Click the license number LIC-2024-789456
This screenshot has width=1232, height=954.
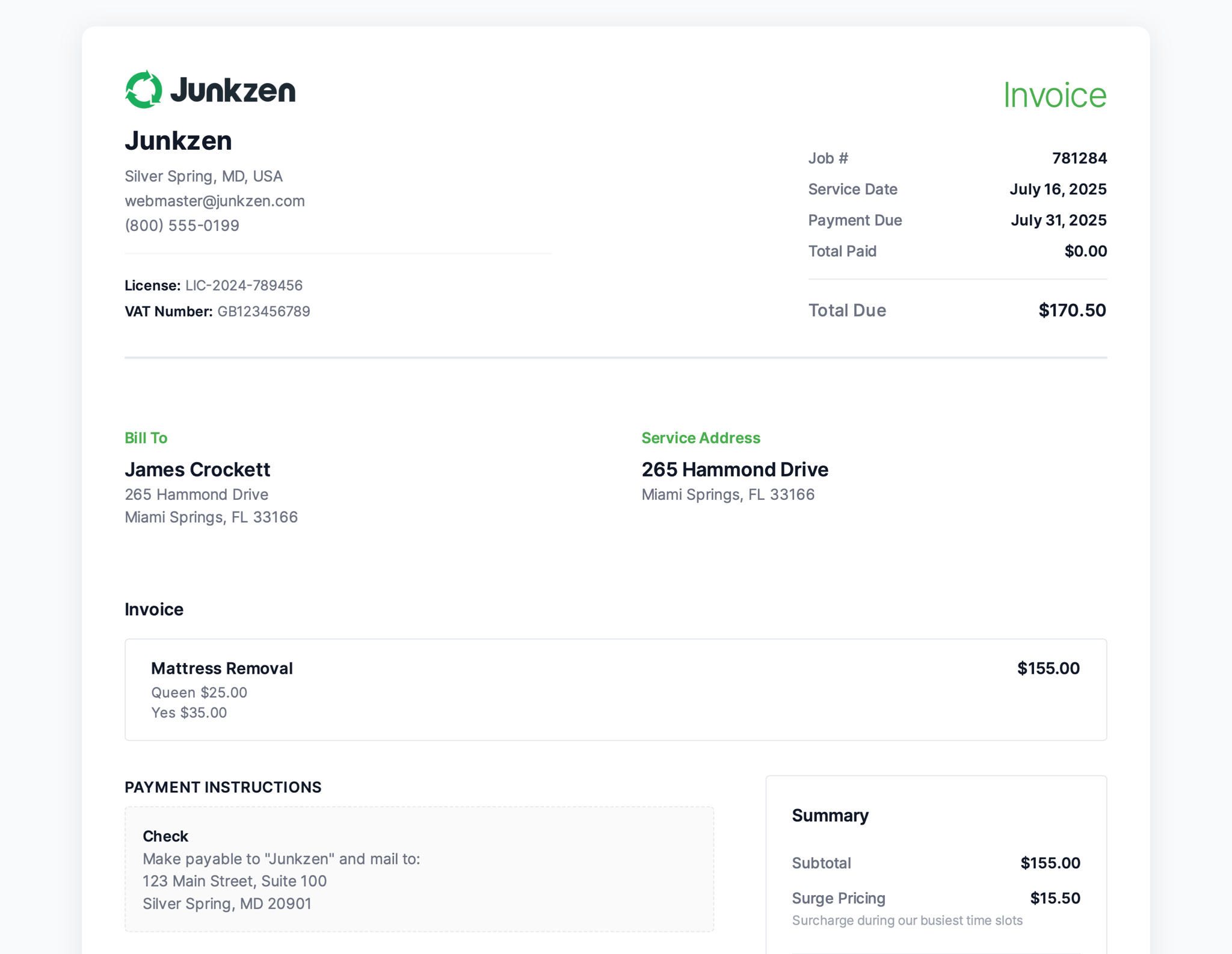tap(244, 286)
